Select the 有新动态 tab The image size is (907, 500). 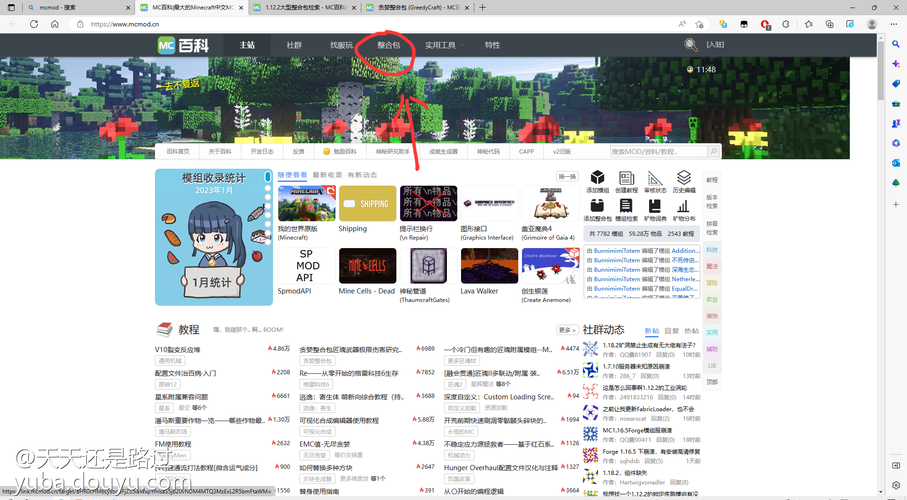(x=362, y=175)
